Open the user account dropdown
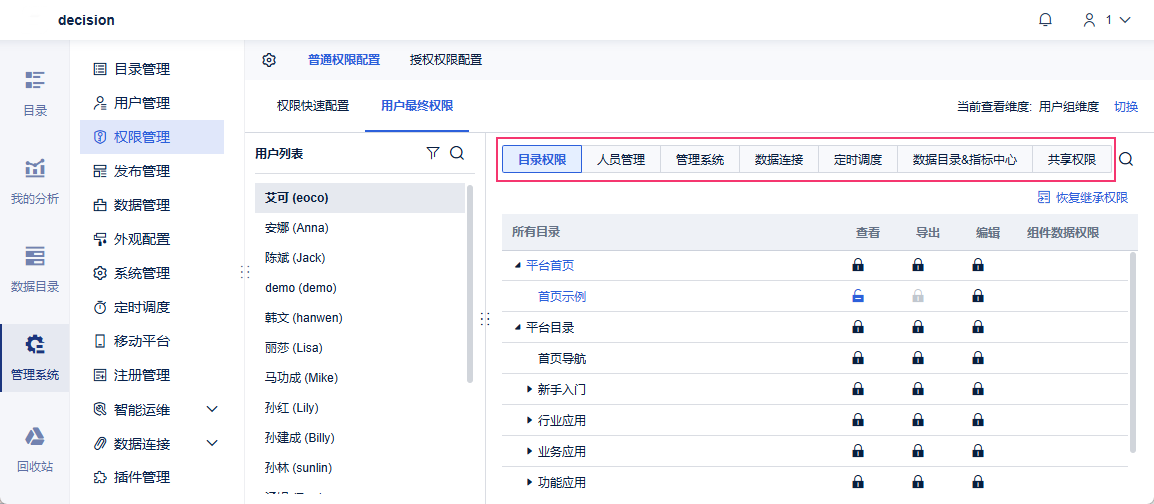The width and height of the screenshot is (1154, 504). pos(1107,20)
